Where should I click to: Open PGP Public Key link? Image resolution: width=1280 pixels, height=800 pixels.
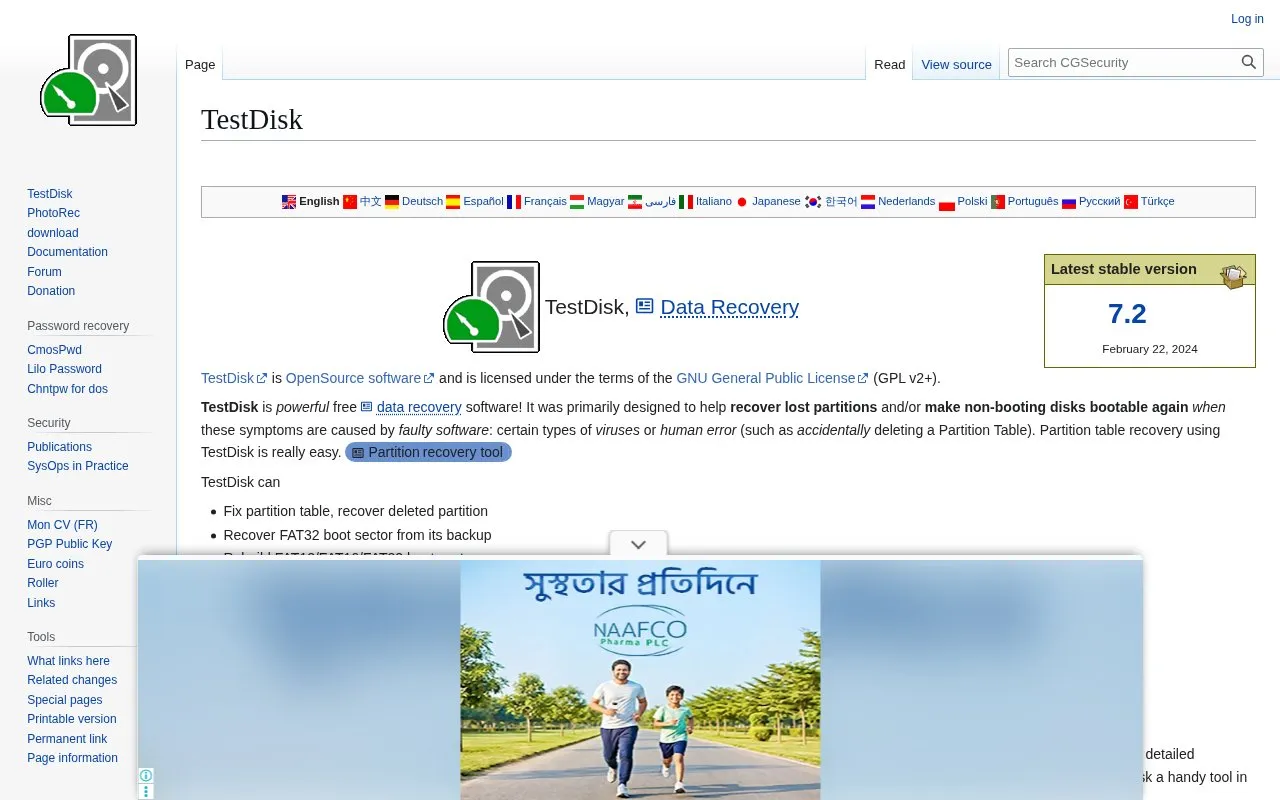click(69, 544)
